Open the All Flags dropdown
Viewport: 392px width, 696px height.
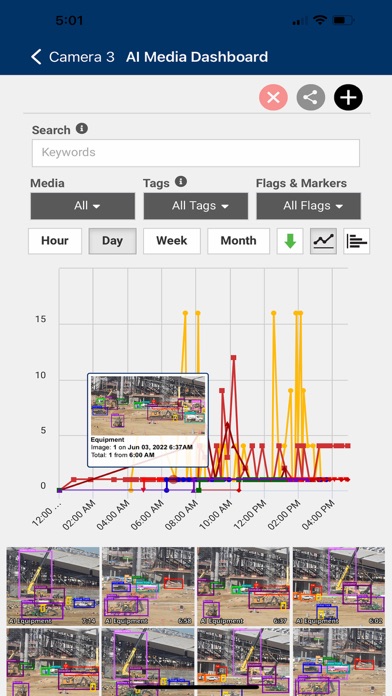(309, 206)
